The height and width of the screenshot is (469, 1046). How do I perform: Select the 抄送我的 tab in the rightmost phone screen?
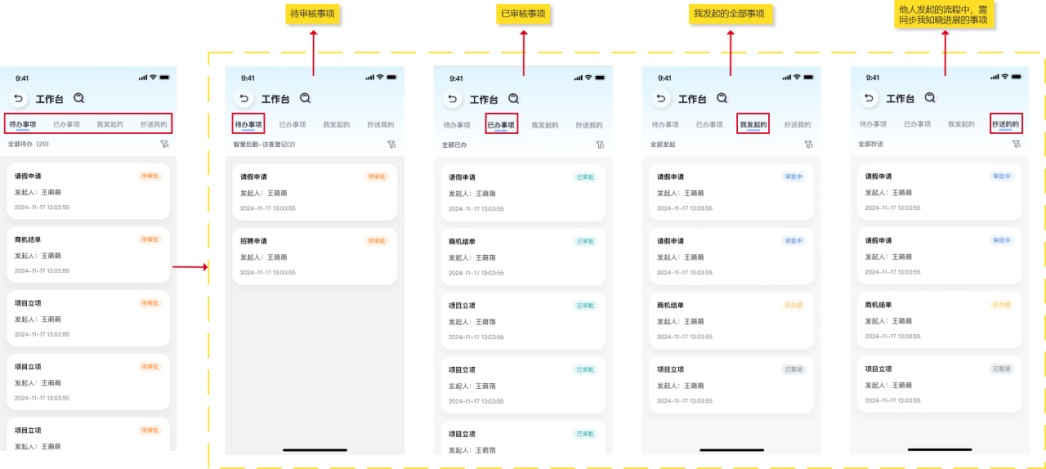[1006, 124]
